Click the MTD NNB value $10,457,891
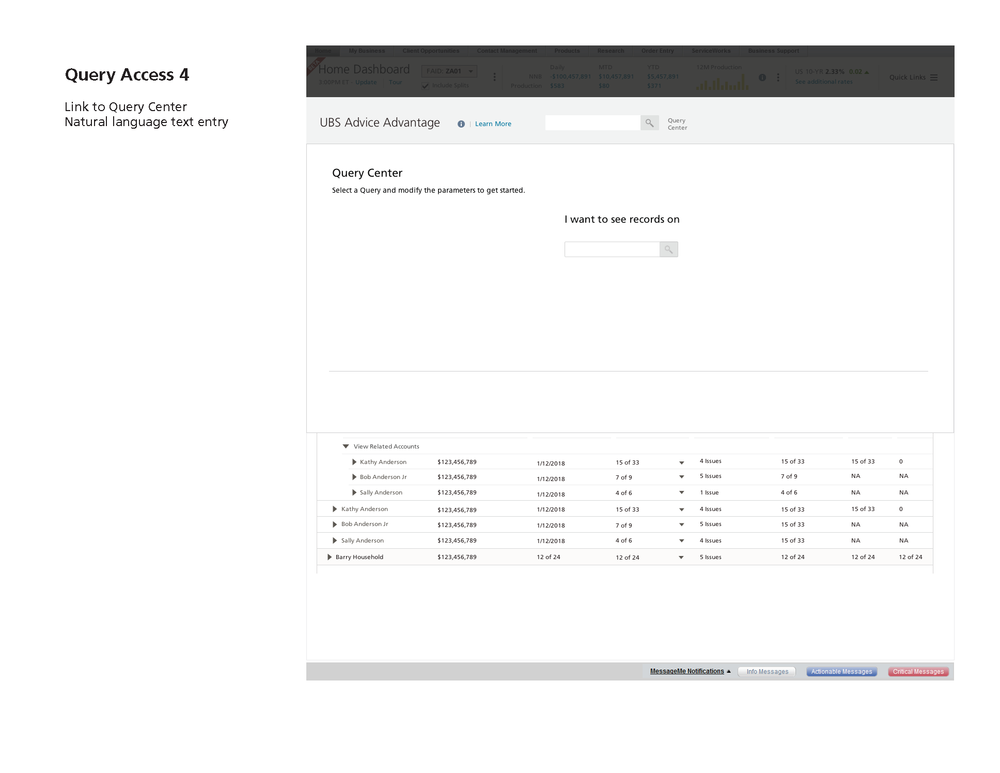 coord(616,77)
